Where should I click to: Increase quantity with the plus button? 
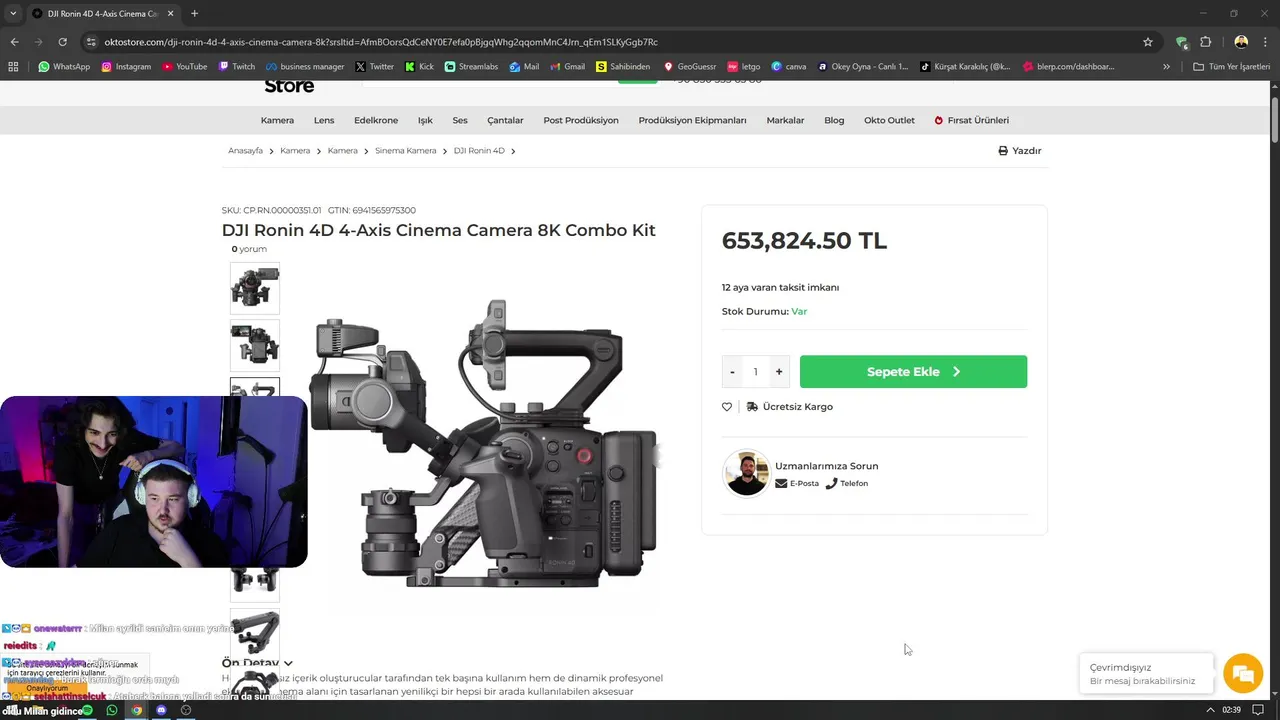click(779, 371)
